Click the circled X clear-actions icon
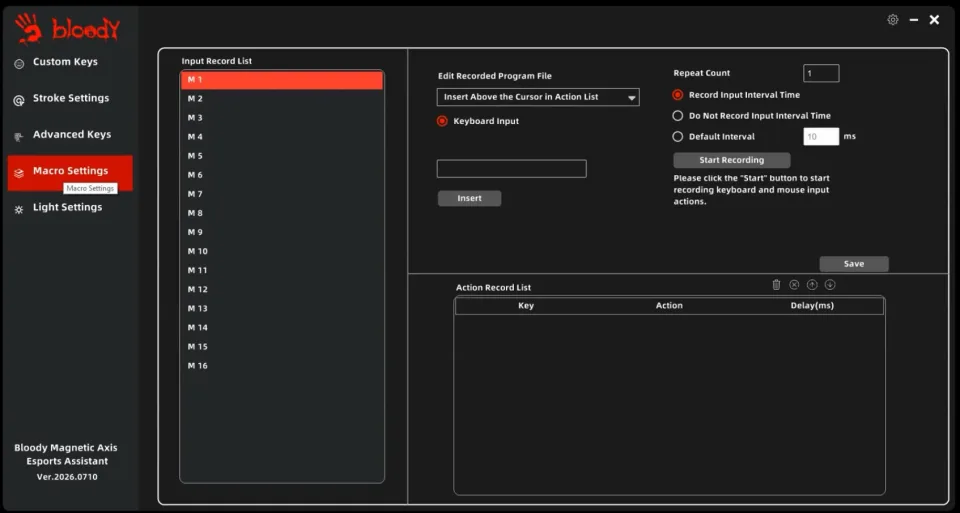The height and width of the screenshot is (513, 960). coord(794,285)
